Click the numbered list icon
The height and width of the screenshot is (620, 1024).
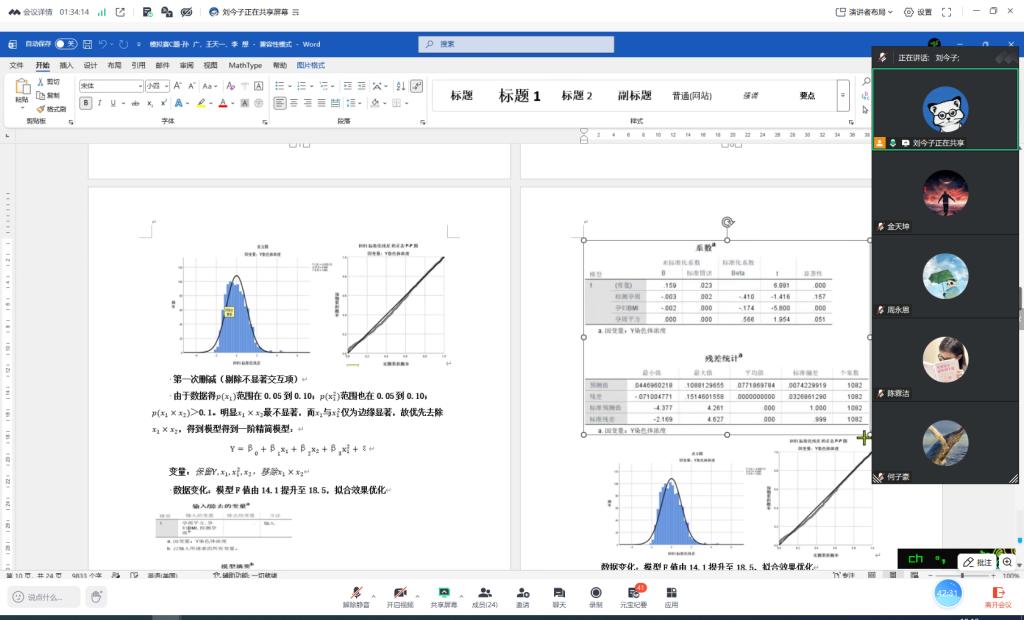(x=301, y=86)
